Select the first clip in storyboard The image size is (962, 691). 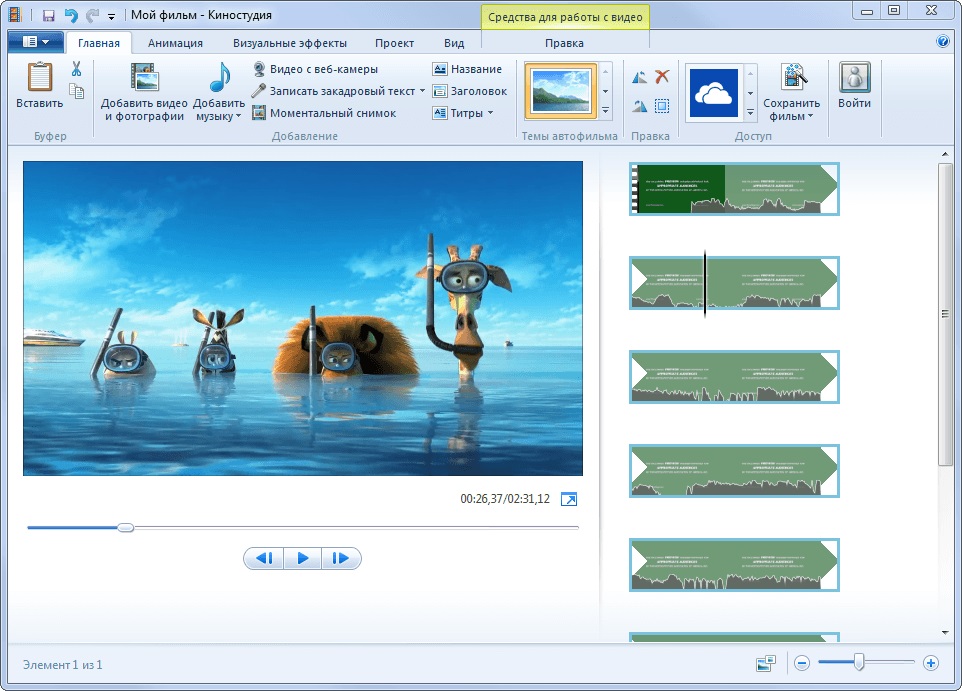(733, 189)
